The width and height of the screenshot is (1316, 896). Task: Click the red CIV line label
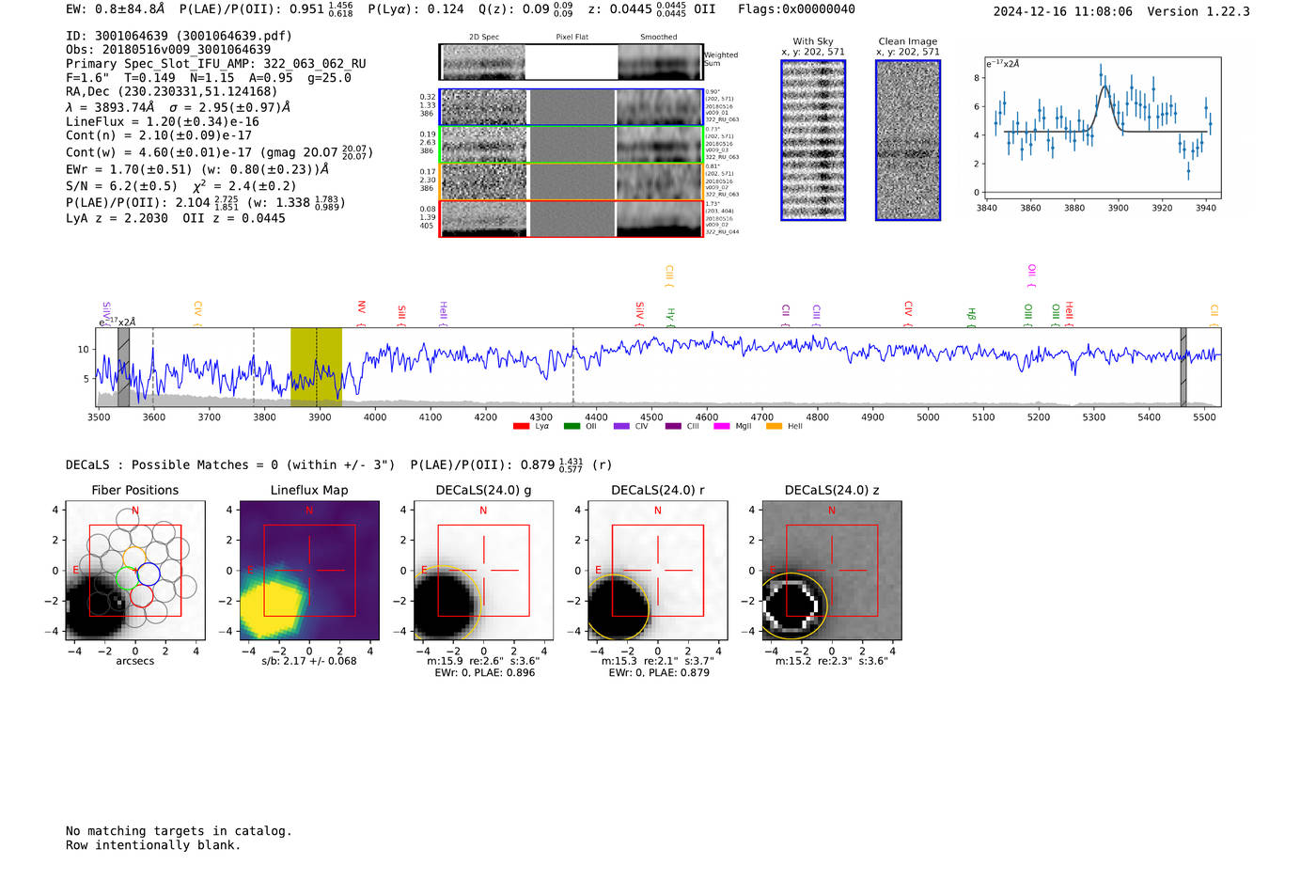tap(908, 314)
